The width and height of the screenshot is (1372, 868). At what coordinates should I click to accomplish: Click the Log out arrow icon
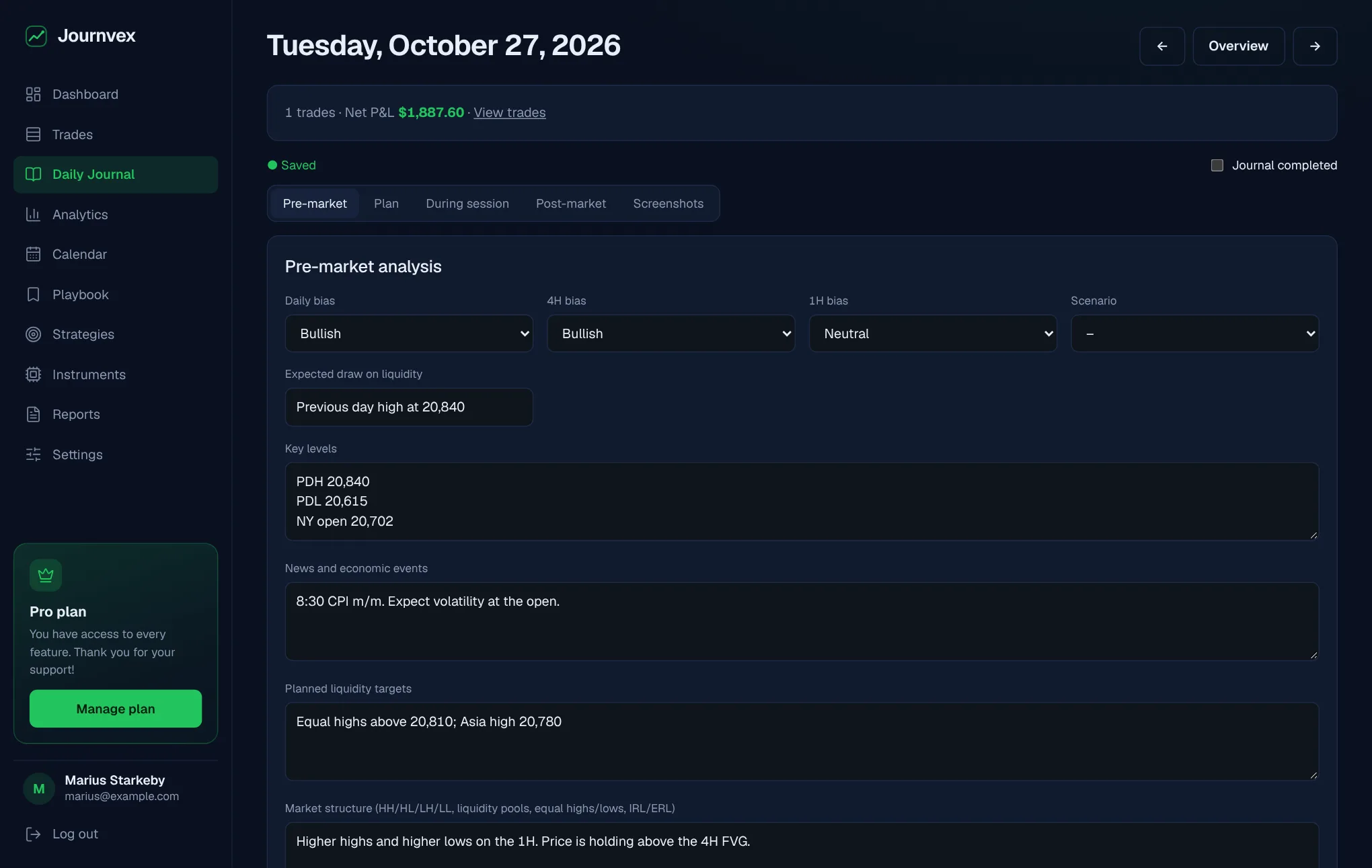pos(33,834)
